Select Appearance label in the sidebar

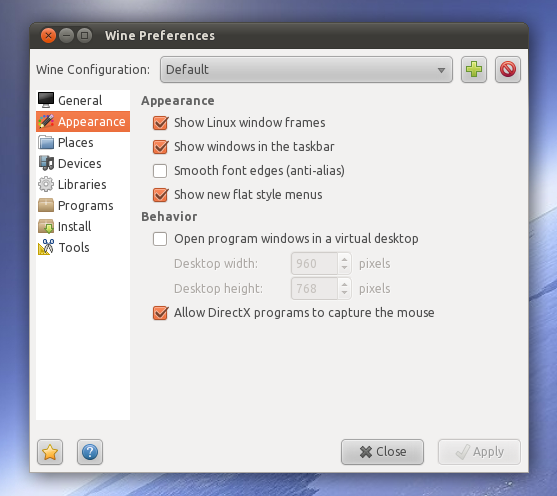[92, 122]
